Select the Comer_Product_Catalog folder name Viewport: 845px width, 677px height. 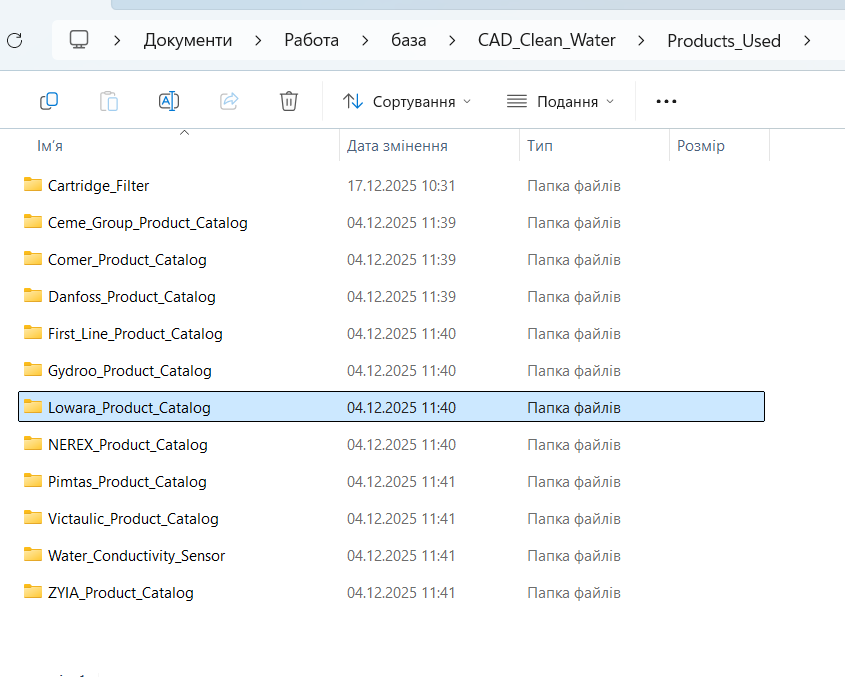pyautogui.click(x=127, y=260)
